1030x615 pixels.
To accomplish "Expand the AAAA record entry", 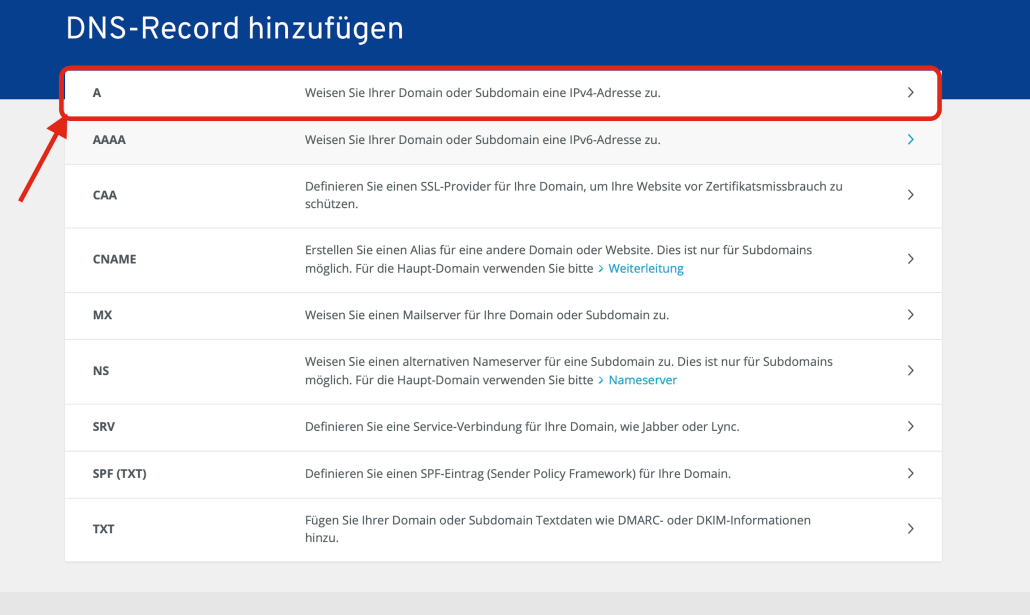I will click(500, 139).
